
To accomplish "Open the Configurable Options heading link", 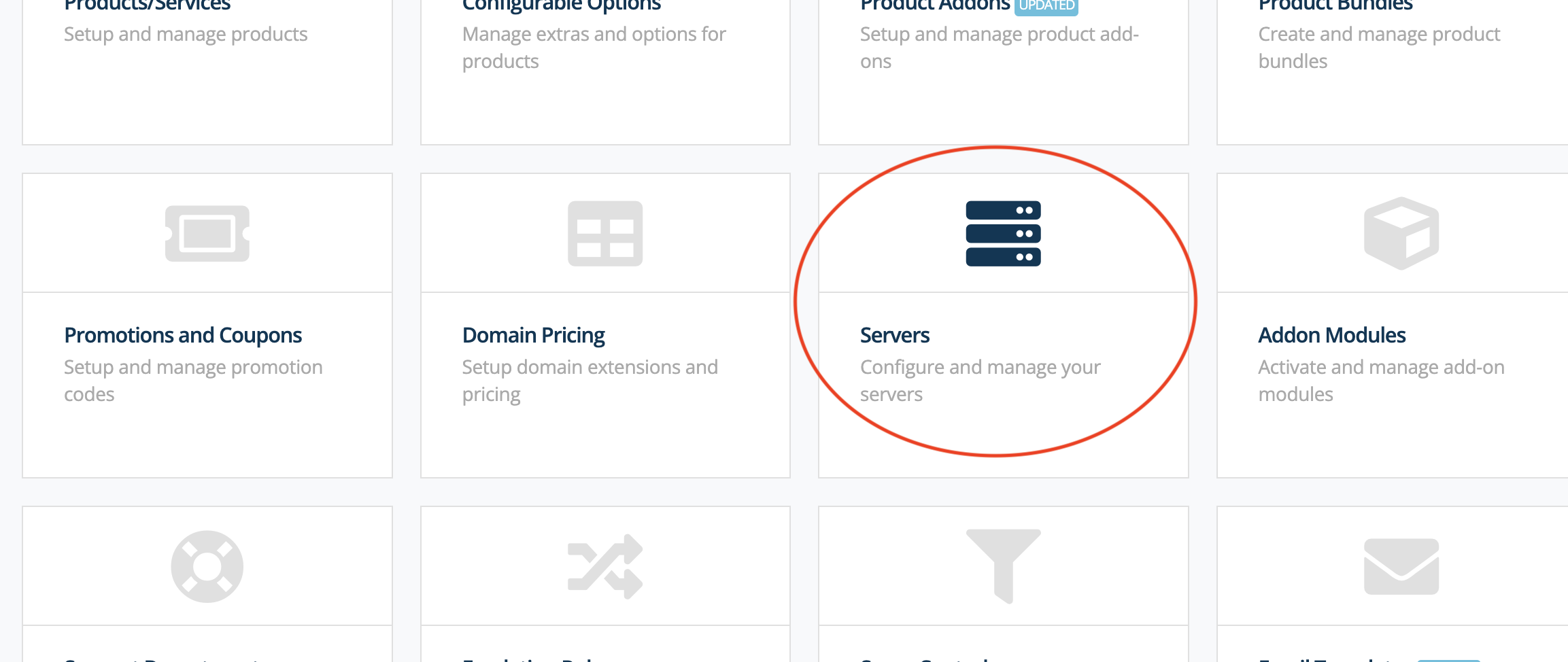I will 562,5.
